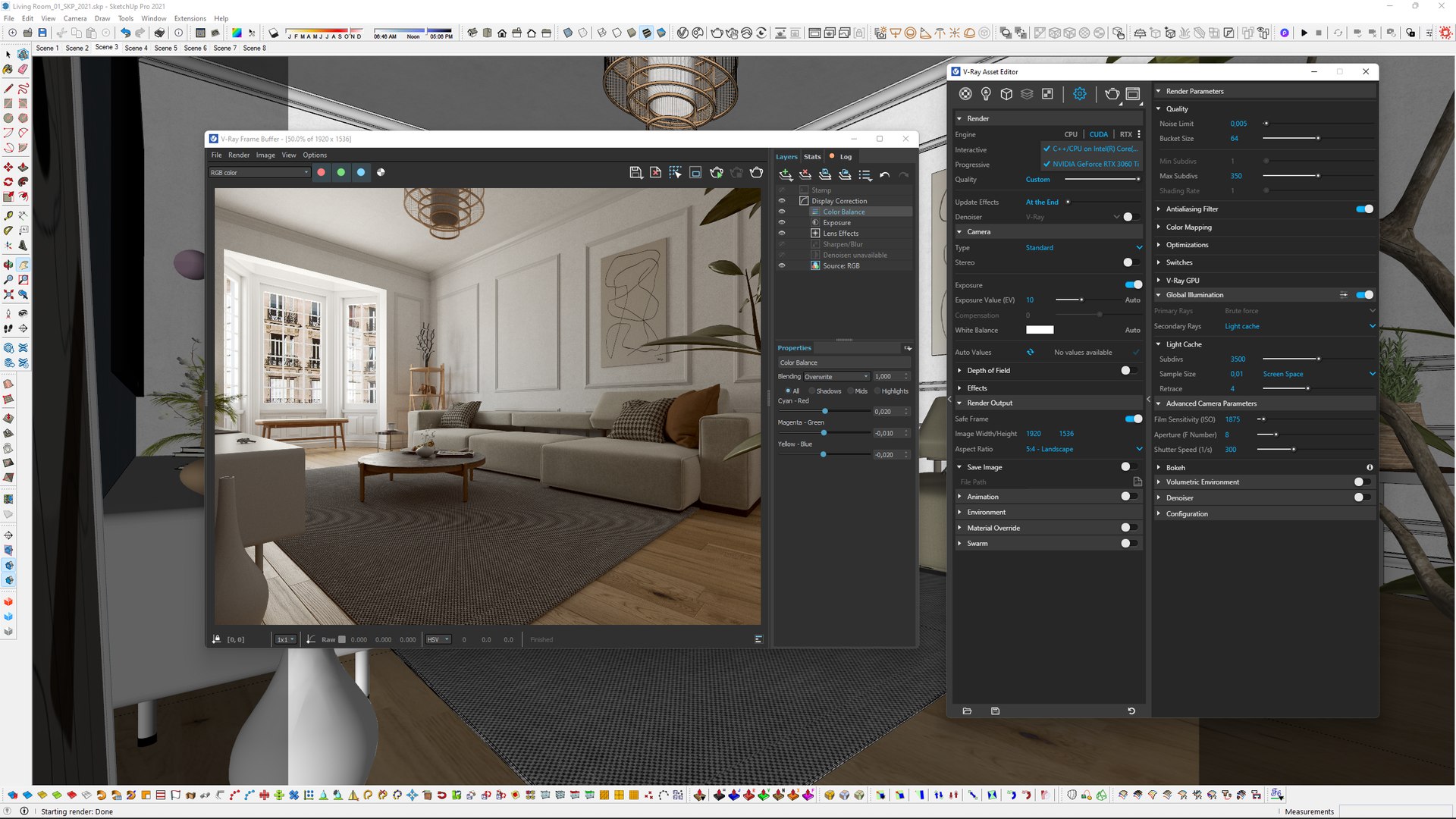
Task: Open the Settings gear tab in Asset Editor
Action: tap(1080, 94)
